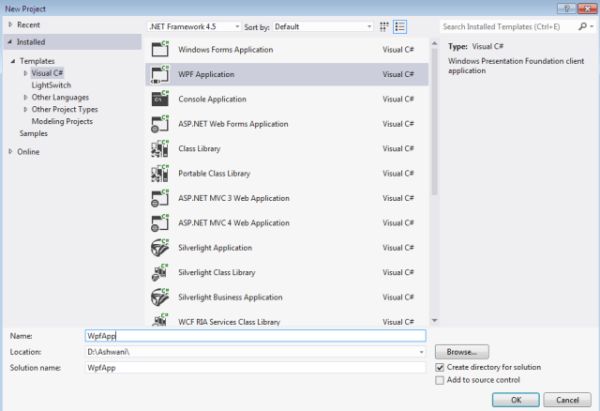
Task: Expand Other Languages node arrow
Action: point(25,97)
